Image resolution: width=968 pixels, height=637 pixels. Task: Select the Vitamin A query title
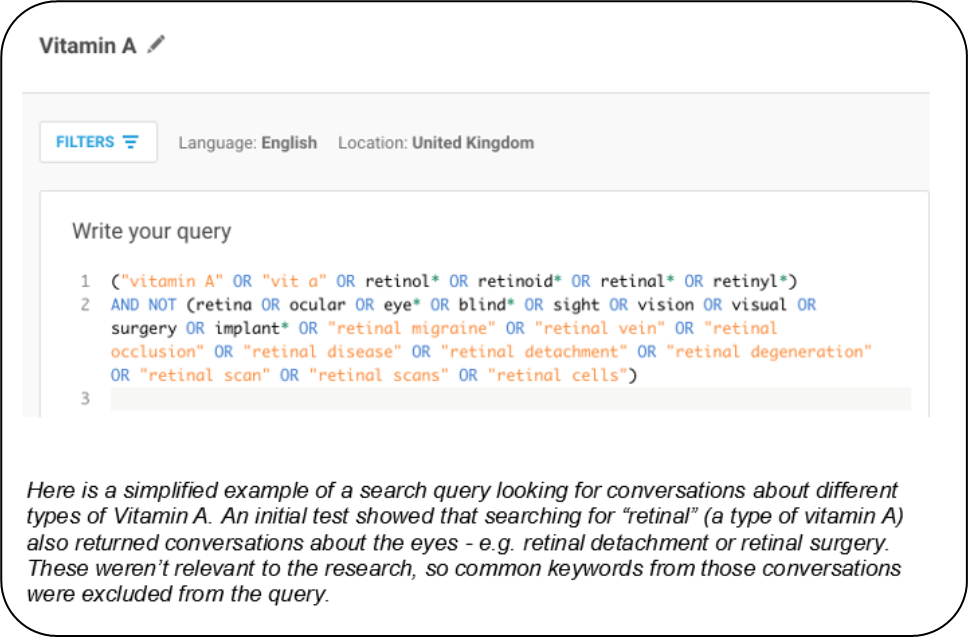[87, 46]
